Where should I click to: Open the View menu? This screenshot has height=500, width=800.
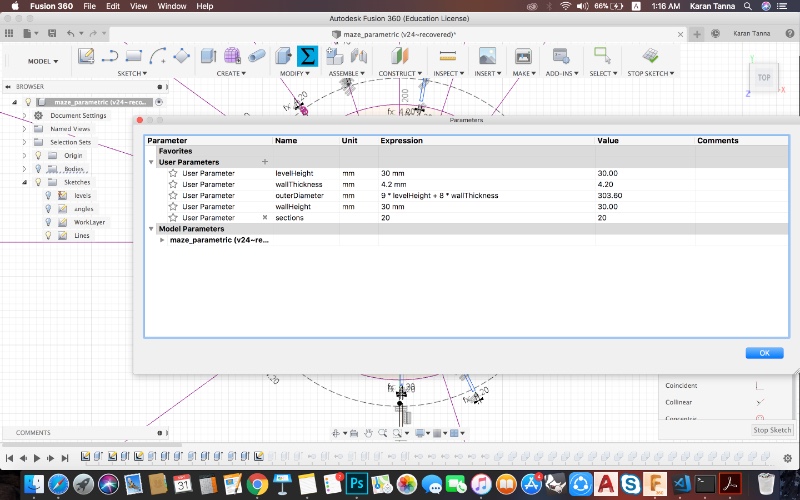coord(139,6)
